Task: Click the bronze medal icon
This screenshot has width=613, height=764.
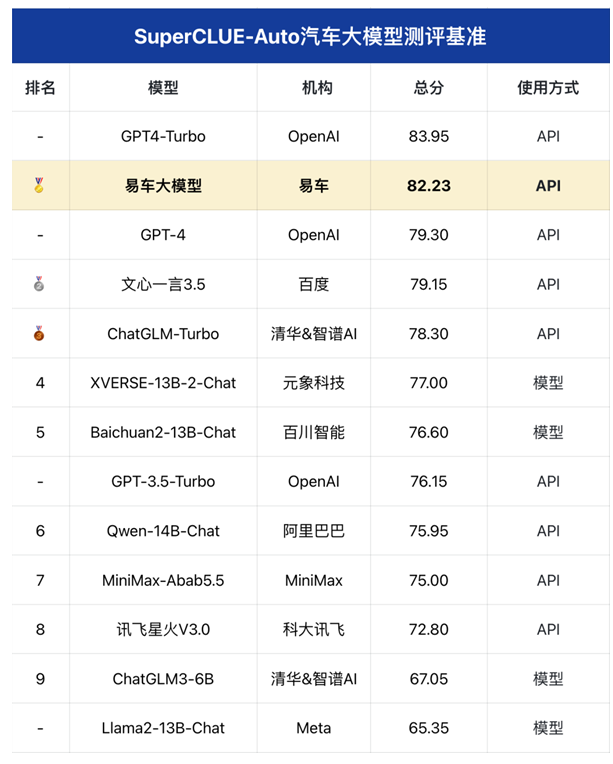Action: coord(39,333)
